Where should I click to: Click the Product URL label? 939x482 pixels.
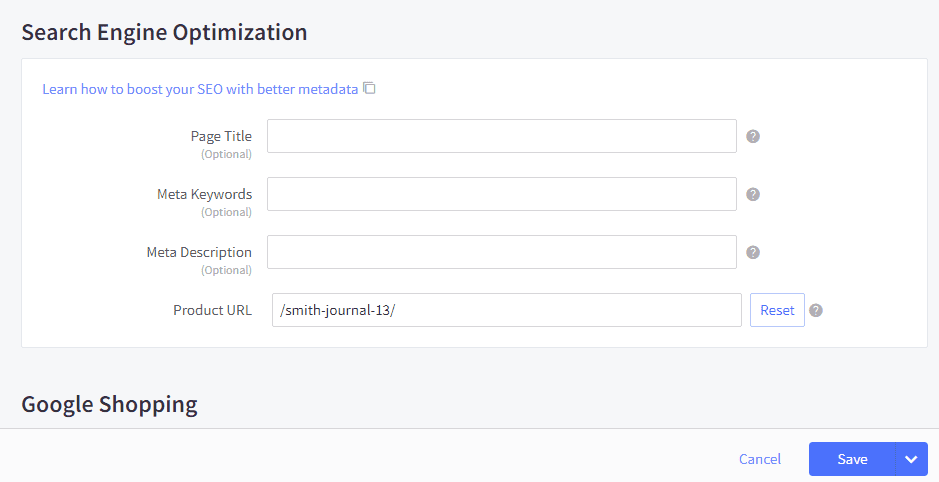tap(213, 310)
